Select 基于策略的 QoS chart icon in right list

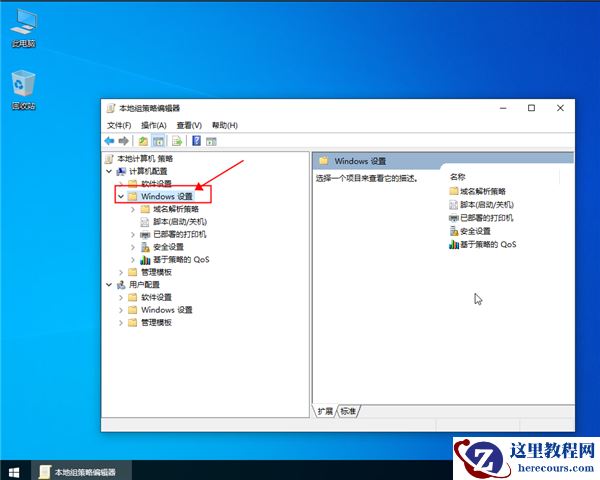[x=453, y=244]
